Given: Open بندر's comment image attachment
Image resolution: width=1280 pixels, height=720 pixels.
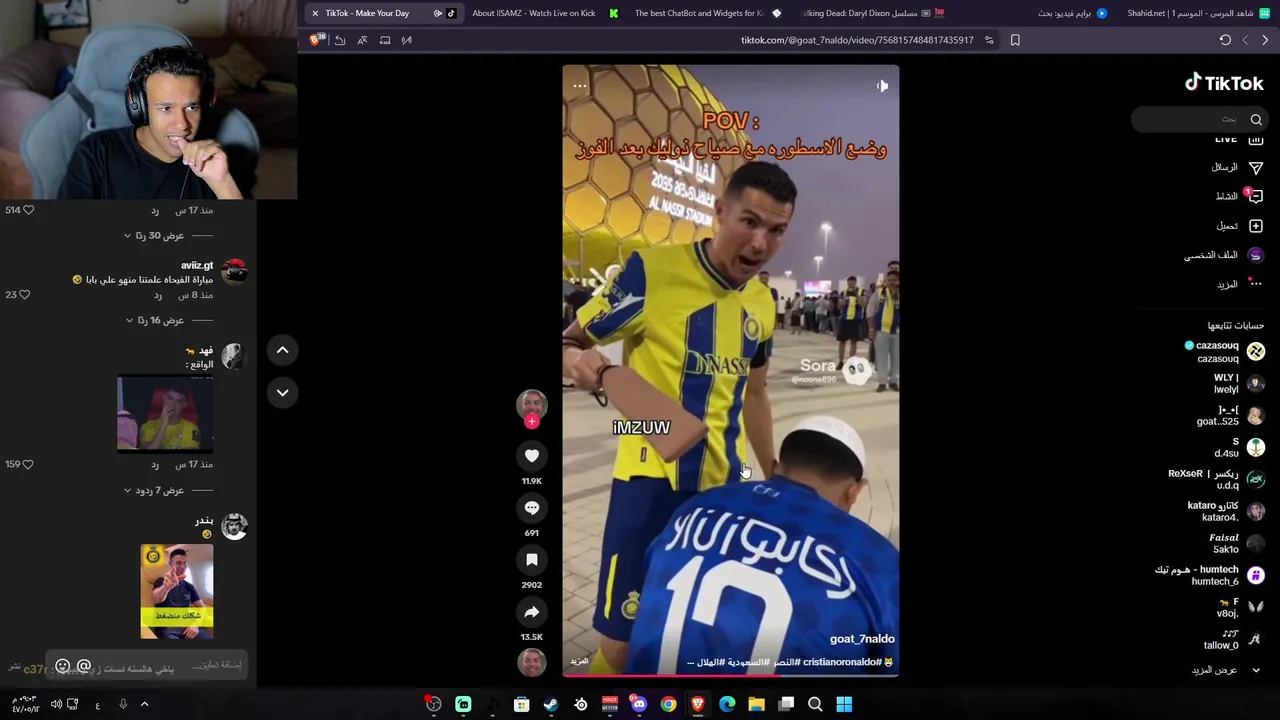Looking at the screenshot, I should coord(177,591).
